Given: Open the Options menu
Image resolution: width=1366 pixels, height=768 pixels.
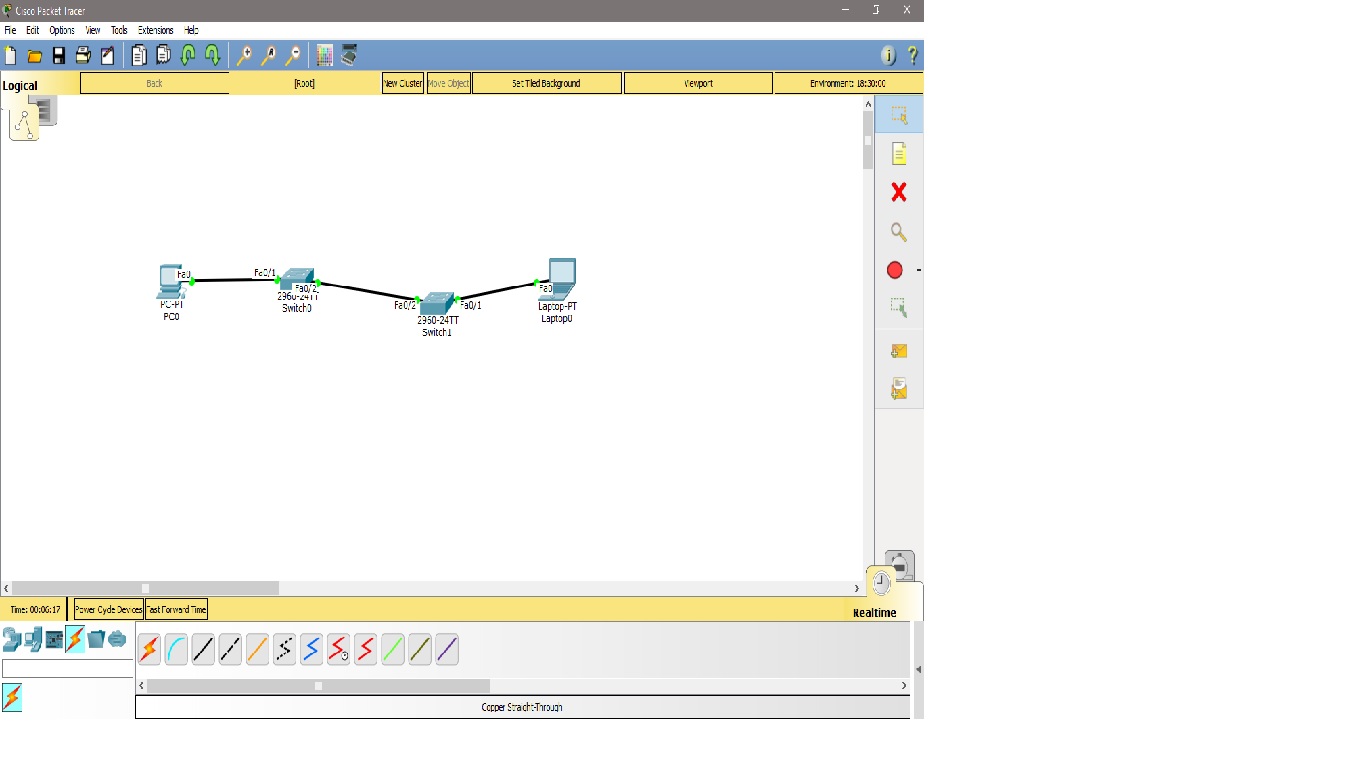Looking at the screenshot, I should coord(62,30).
